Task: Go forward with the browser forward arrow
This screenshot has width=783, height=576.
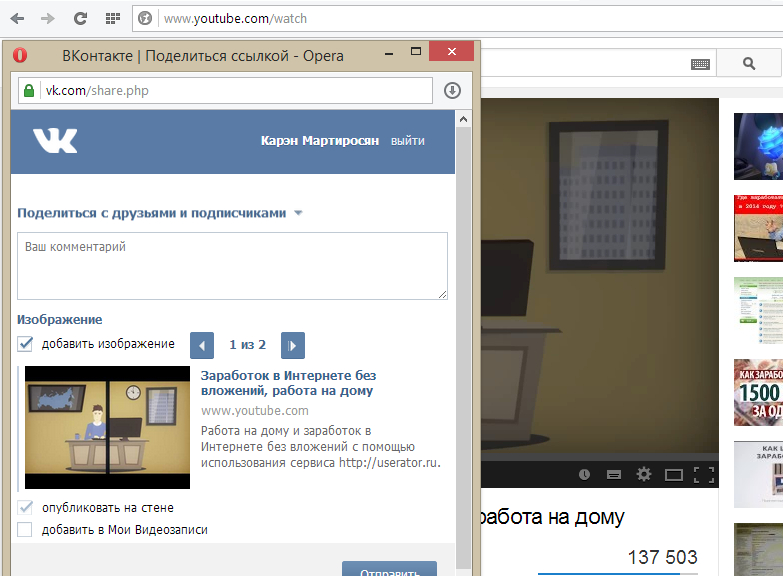Action: pos(48,18)
